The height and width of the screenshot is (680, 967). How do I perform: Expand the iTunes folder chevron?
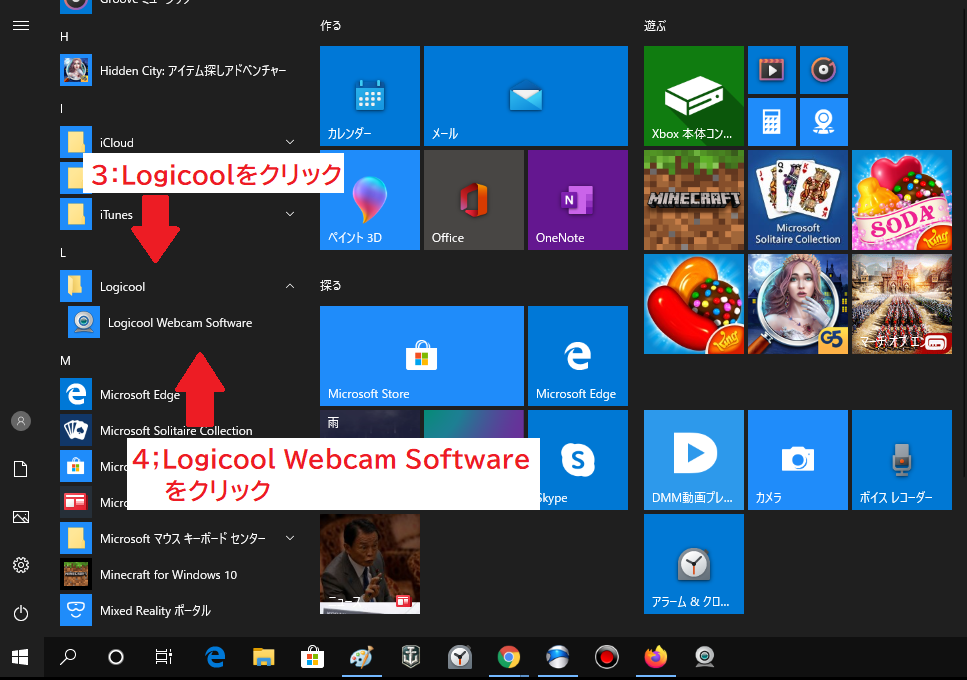click(290, 215)
